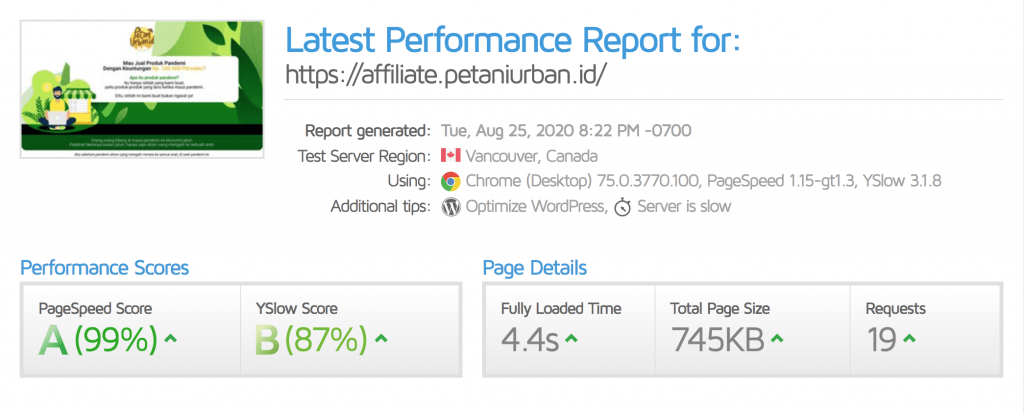Click the Performance Scores heading
The image size is (1024, 414).
pos(104,268)
